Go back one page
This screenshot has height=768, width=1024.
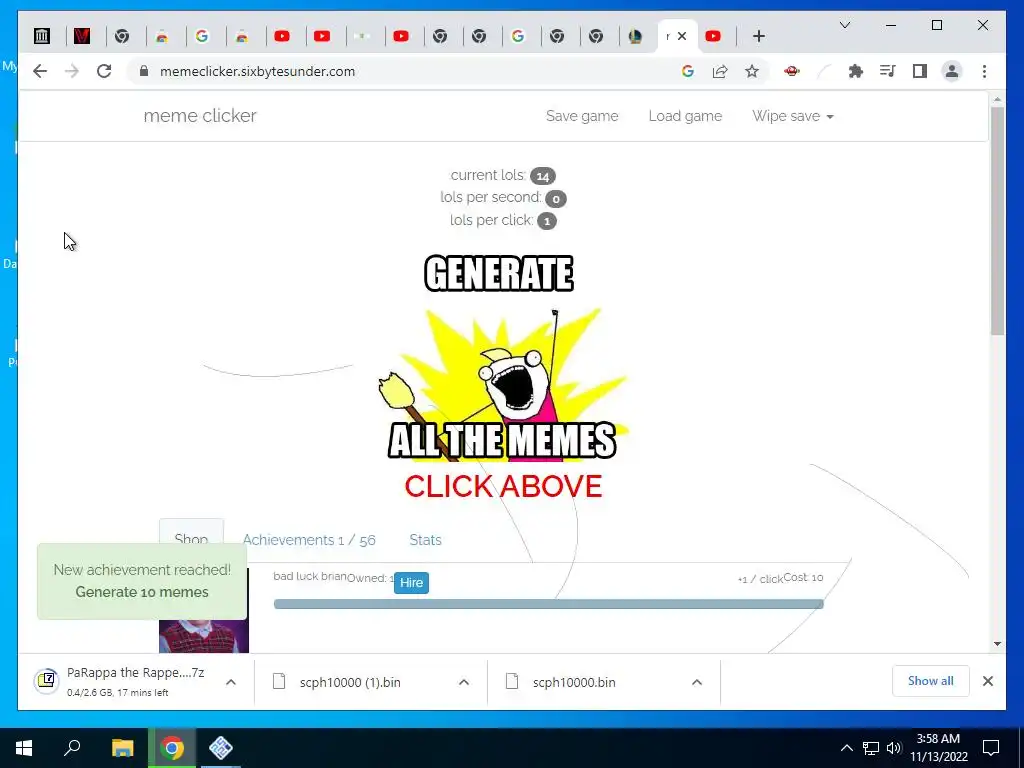pyautogui.click(x=40, y=71)
